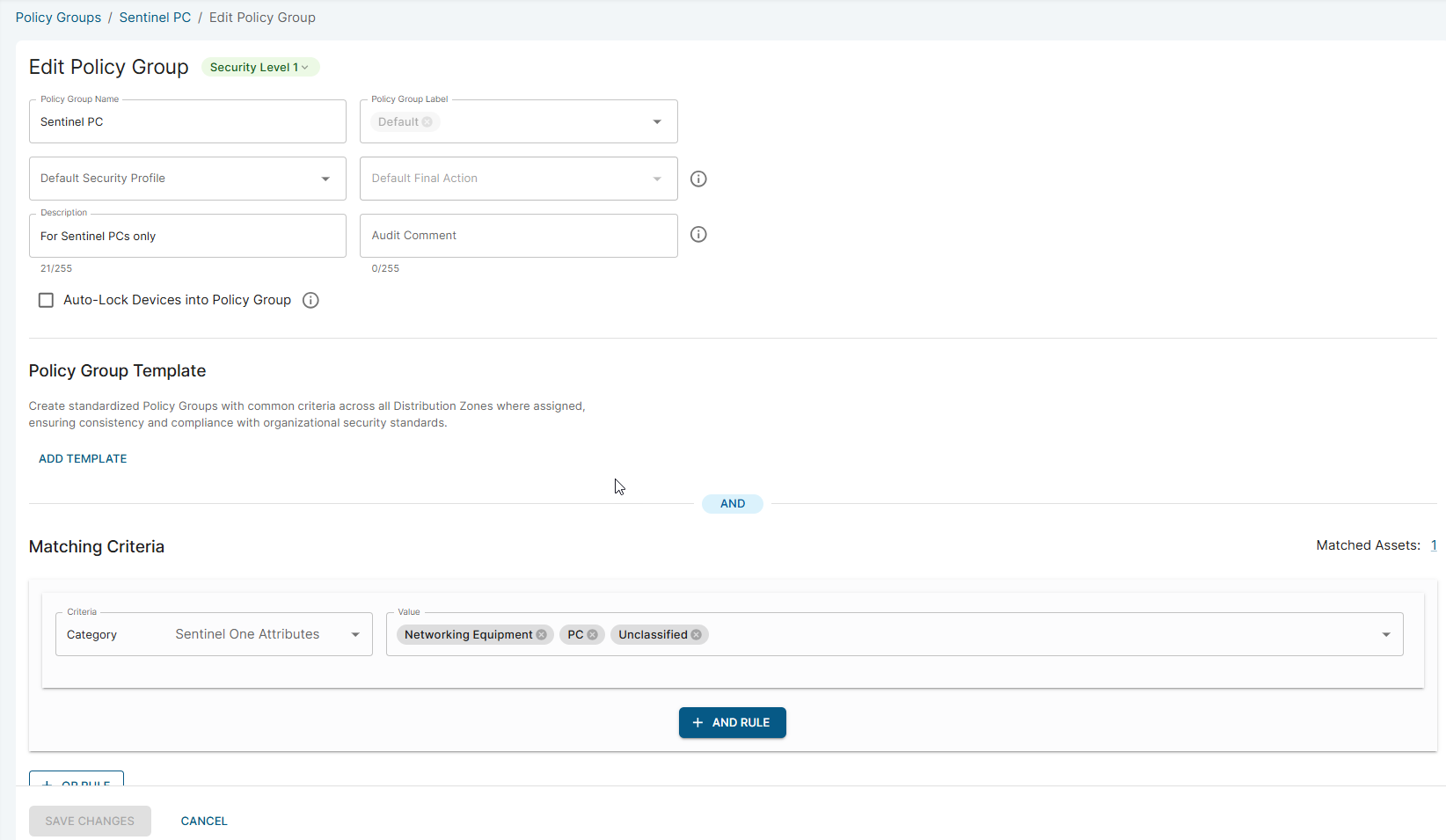
Task: Click info icon next to Auto-Lock Devices
Action: 310,300
